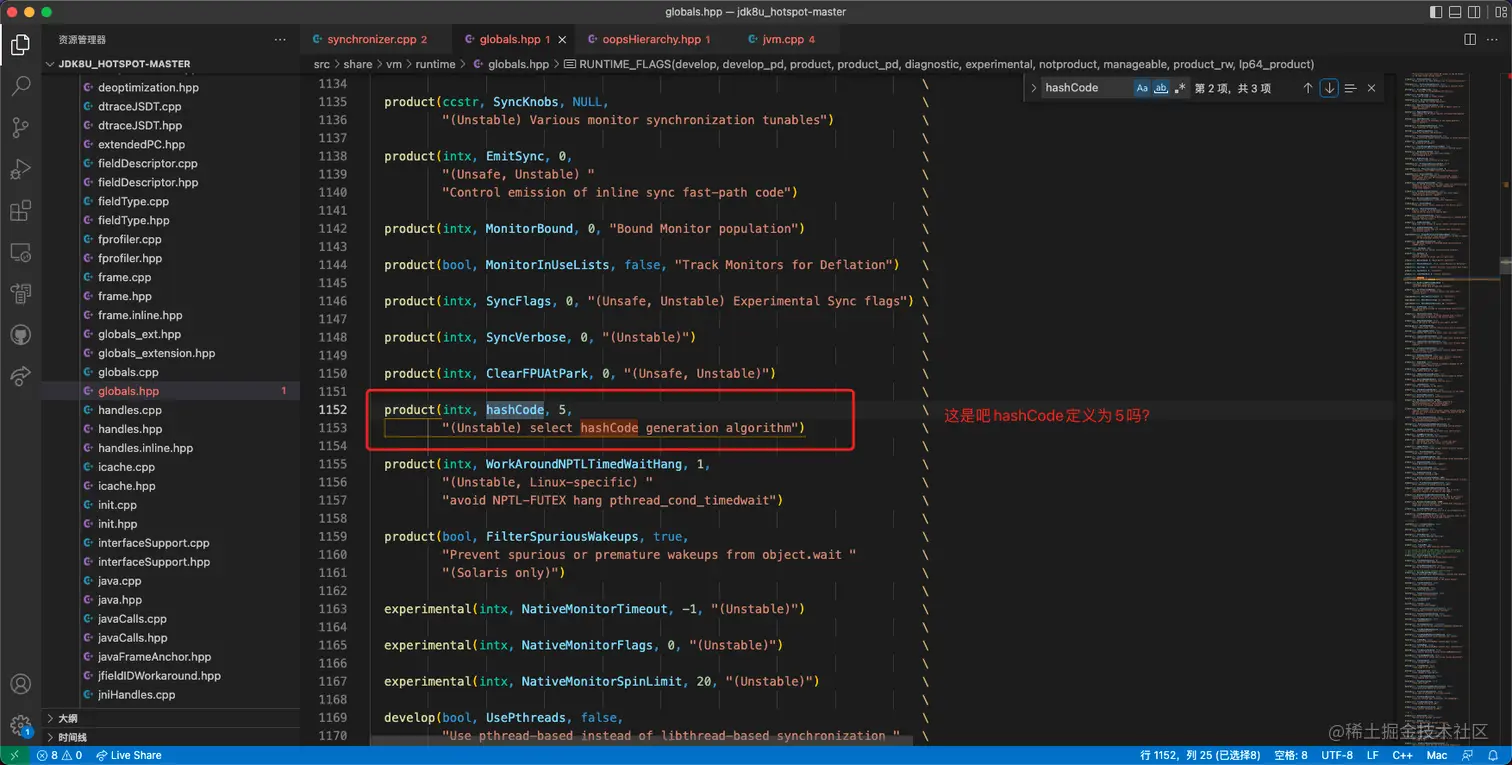This screenshot has width=1512, height=765.
Task: Open the runtime breadcrumb dropdown
Action: [435, 64]
